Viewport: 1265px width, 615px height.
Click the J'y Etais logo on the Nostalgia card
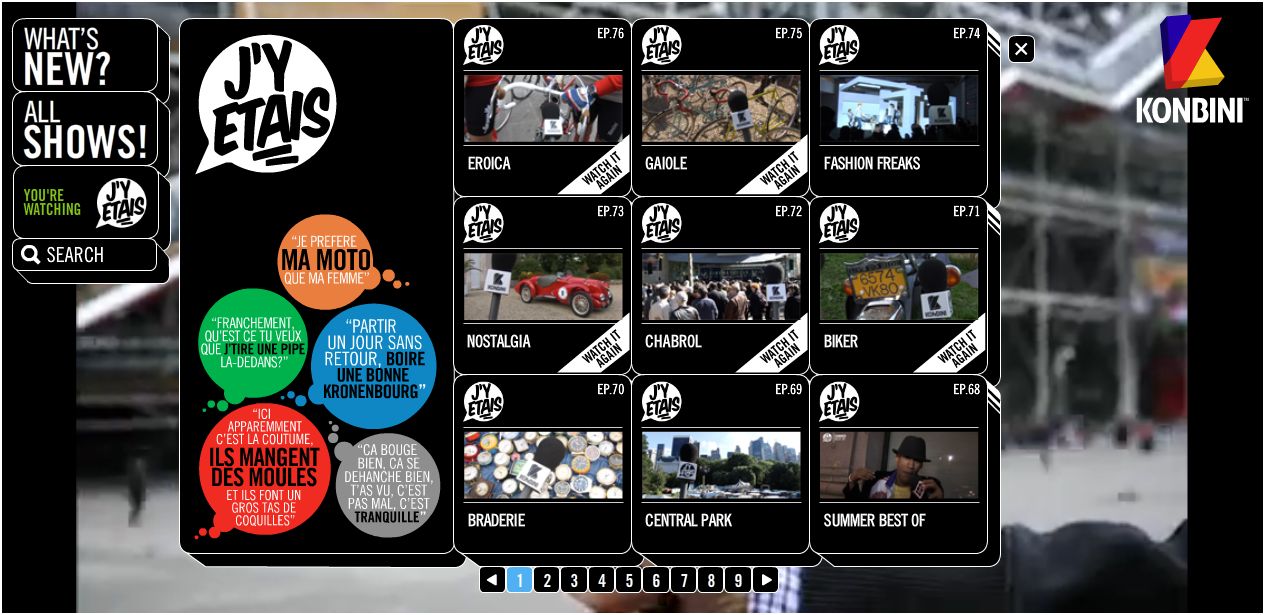coord(483,224)
